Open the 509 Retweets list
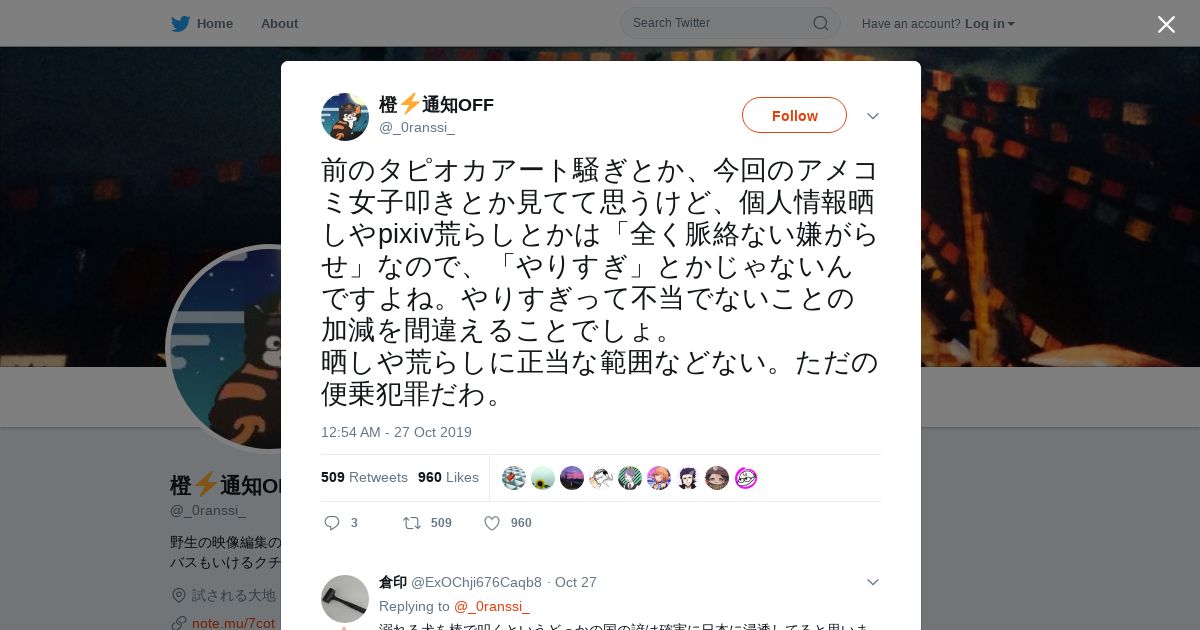This screenshot has width=1200, height=630. coord(364,477)
